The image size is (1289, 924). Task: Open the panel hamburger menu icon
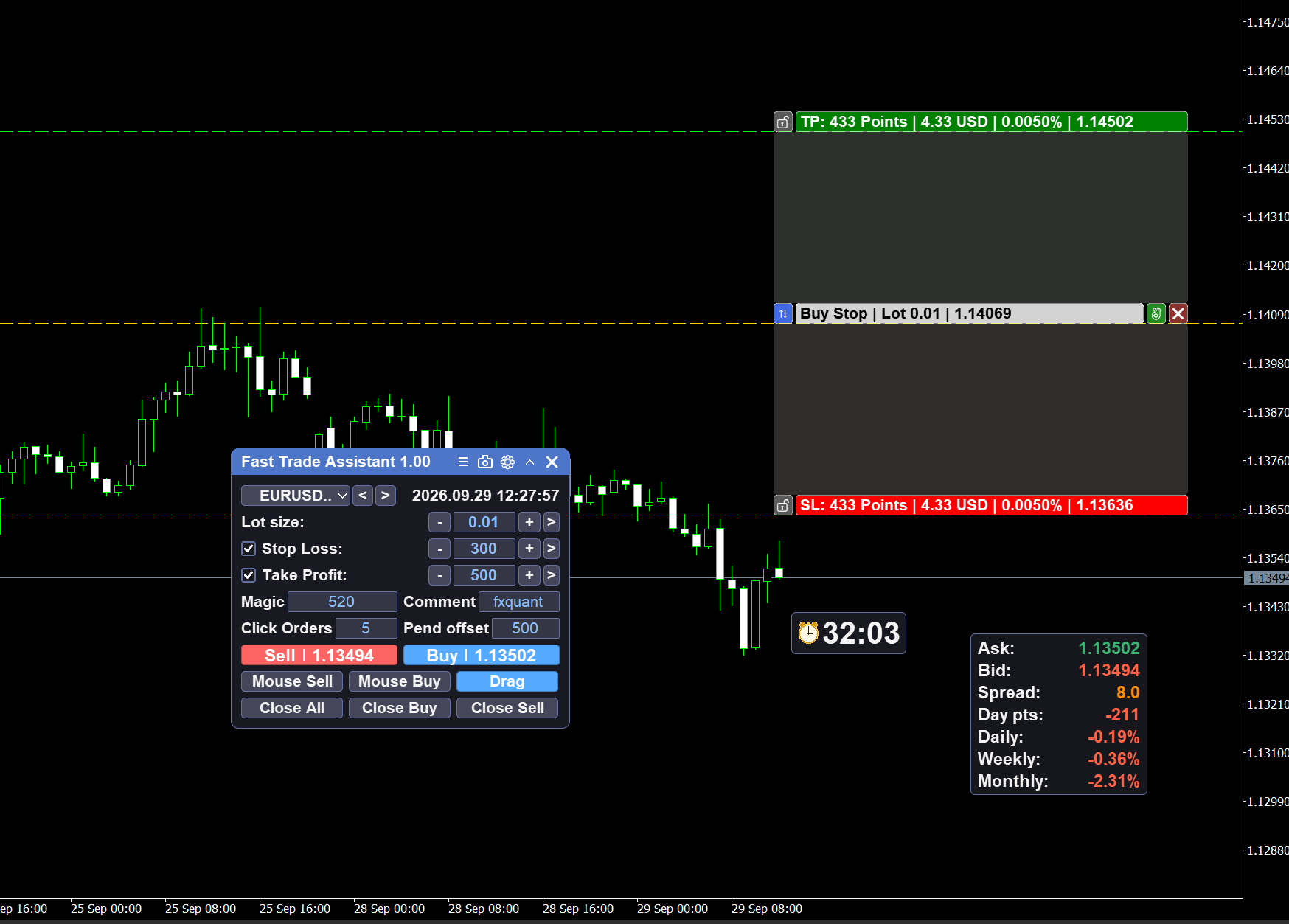pos(463,462)
